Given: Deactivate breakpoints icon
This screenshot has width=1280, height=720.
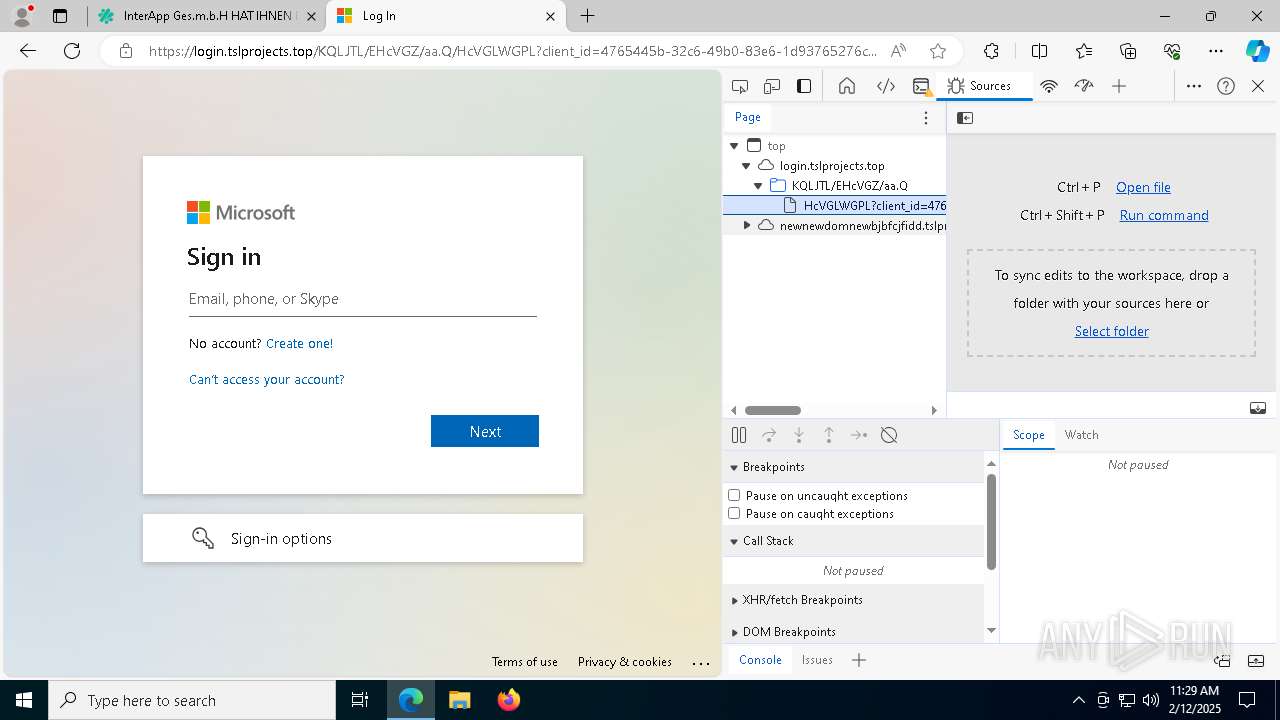Looking at the screenshot, I should tap(889, 435).
